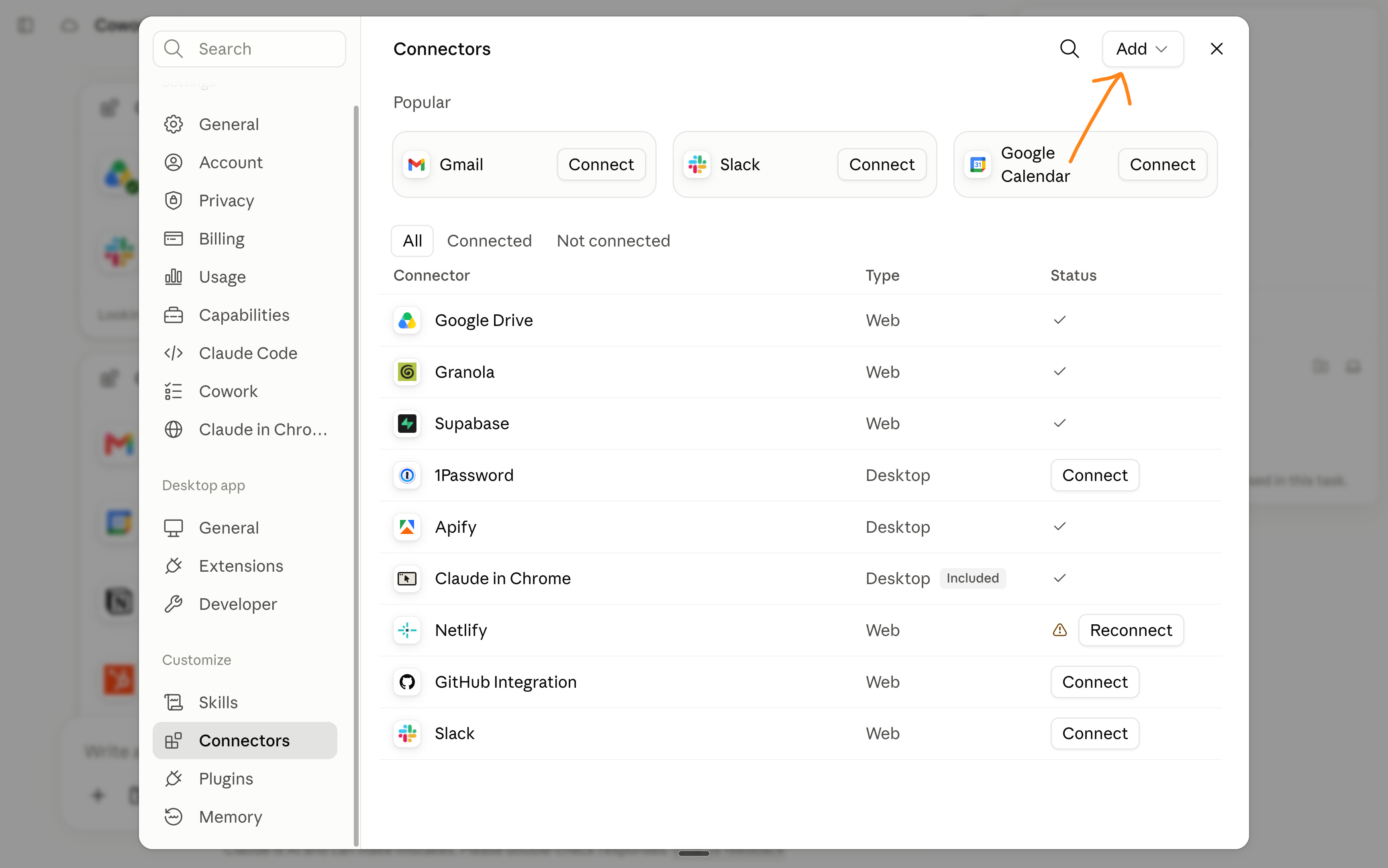The image size is (1388, 868).
Task: Click the Supabase connector icon
Action: [407, 424]
